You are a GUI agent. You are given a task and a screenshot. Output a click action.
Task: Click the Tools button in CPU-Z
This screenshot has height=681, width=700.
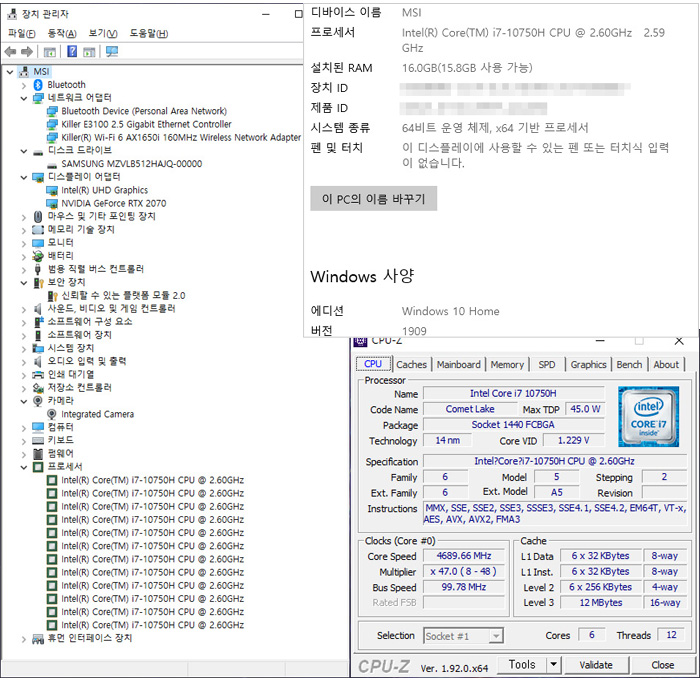click(522, 664)
